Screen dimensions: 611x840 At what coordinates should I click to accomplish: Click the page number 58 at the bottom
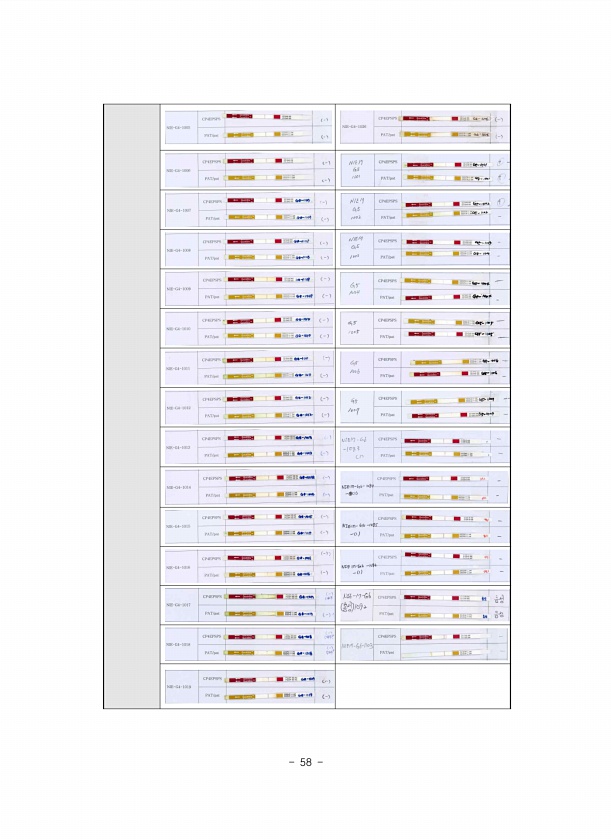(305, 762)
